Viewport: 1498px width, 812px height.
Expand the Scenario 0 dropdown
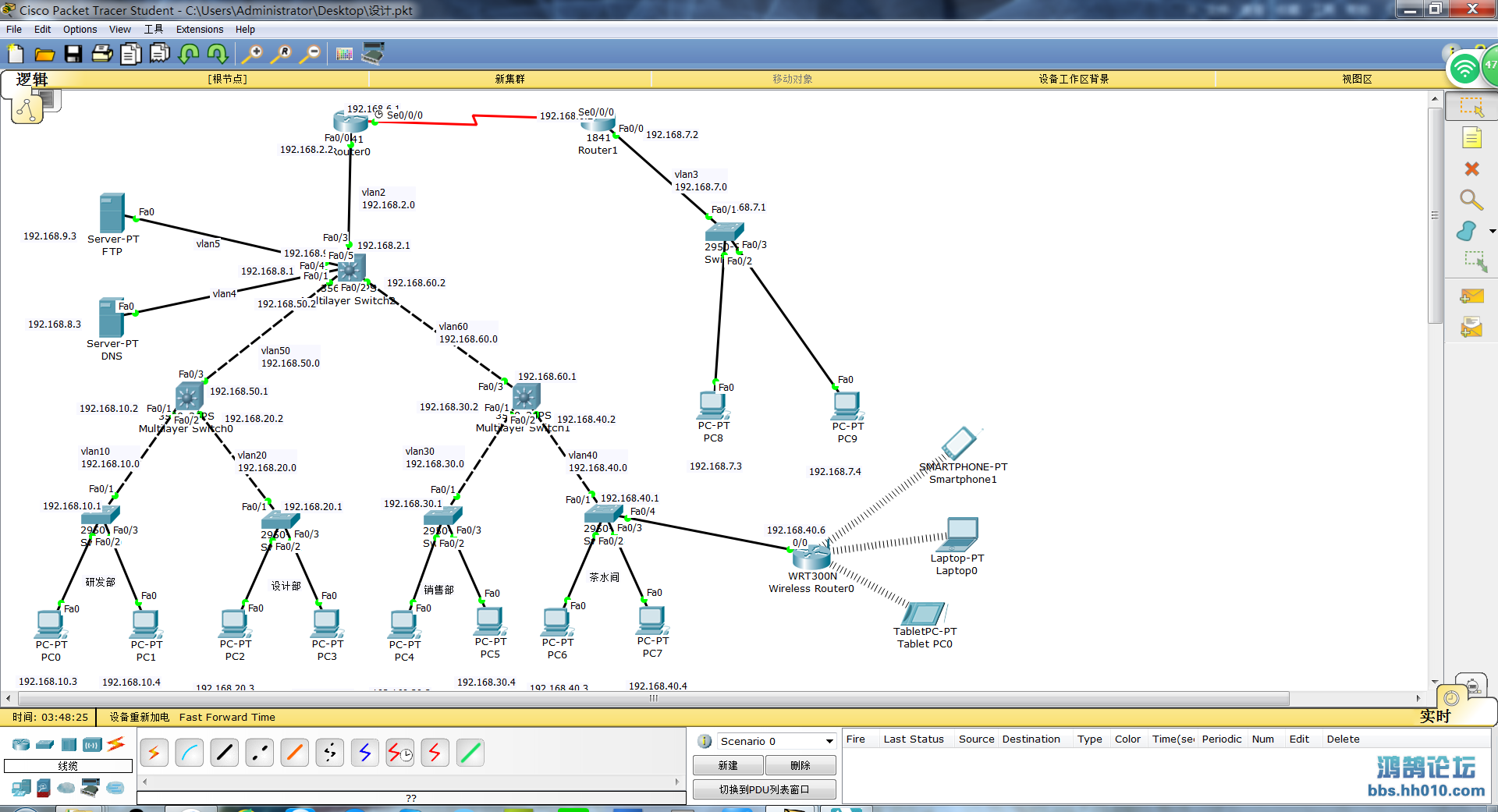(x=829, y=741)
